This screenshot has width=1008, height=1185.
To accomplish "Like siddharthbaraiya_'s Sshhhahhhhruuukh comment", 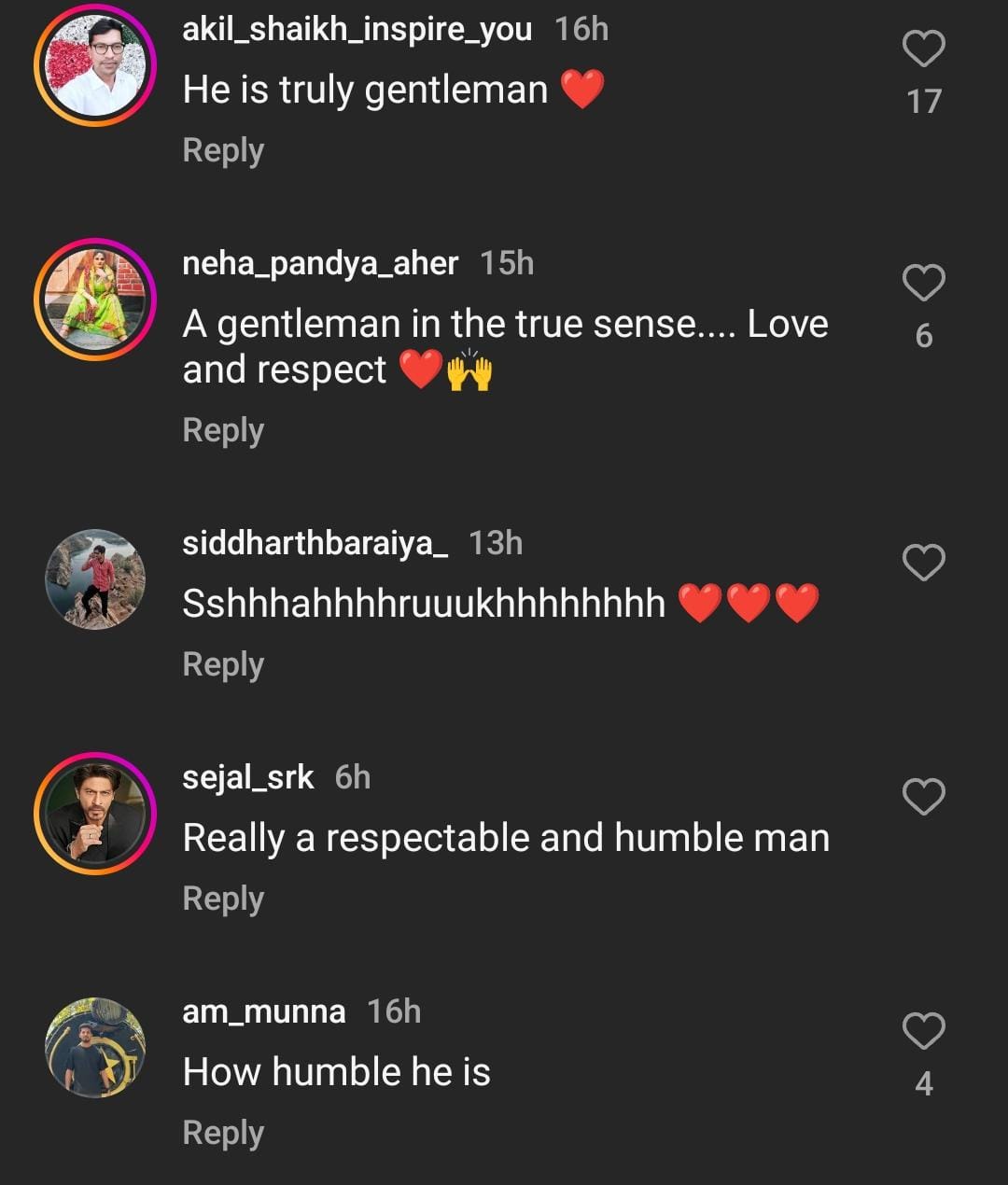I will click(x=923, y=563).
